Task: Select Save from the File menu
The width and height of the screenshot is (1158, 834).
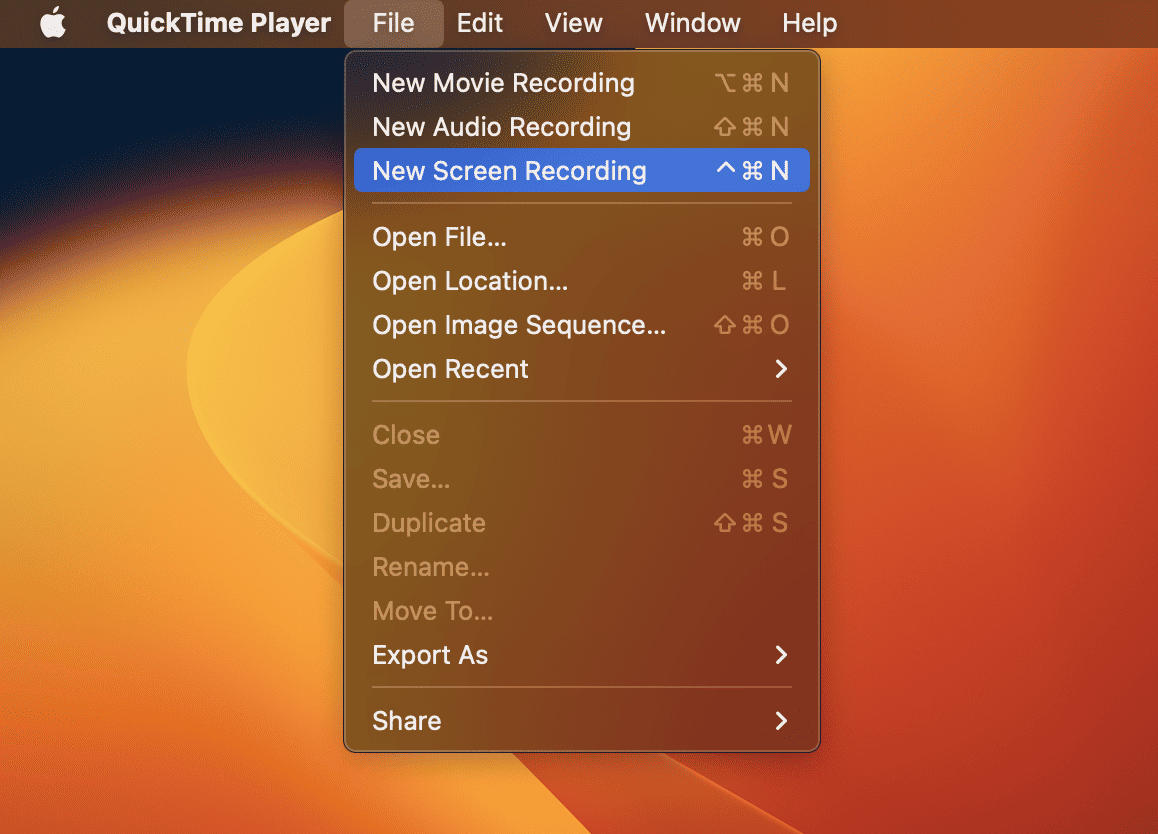Action: 410,479
